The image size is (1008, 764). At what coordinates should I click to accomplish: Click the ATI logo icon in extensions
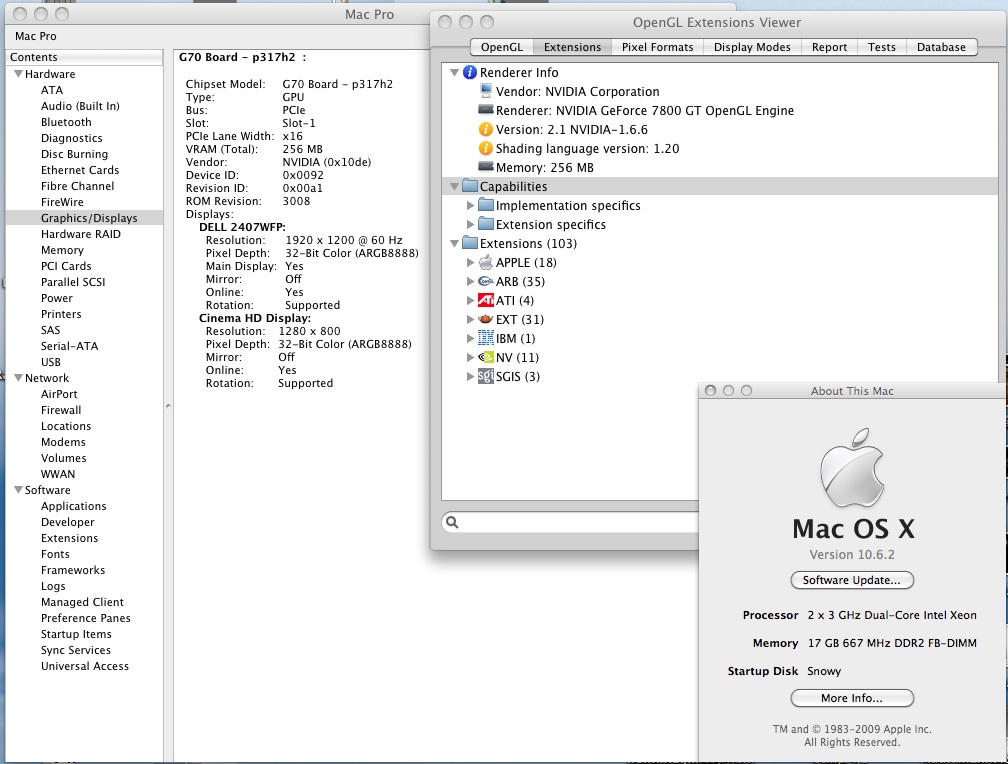486,300
